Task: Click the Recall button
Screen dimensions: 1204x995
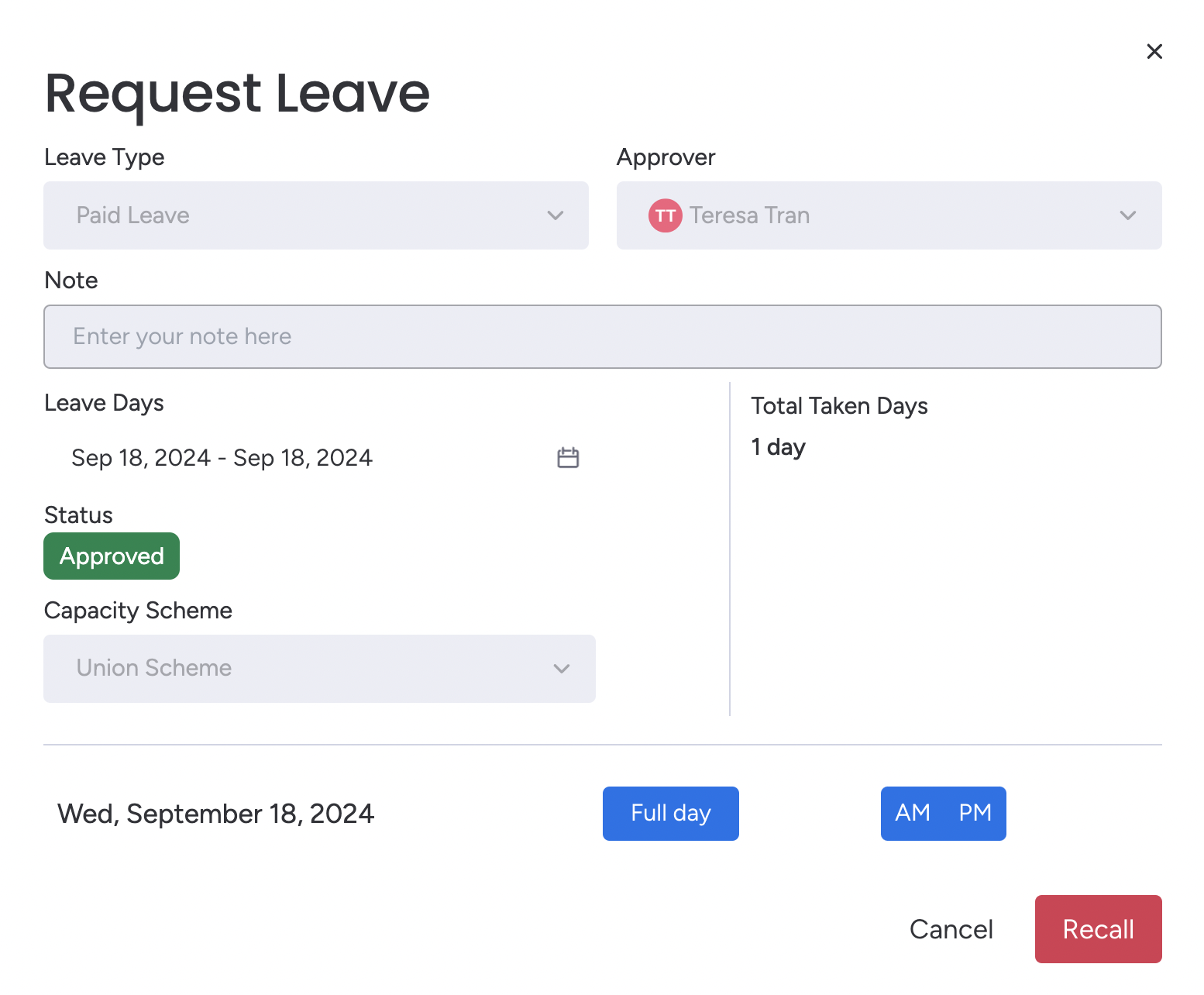Action: click(x=1098, y=929)
